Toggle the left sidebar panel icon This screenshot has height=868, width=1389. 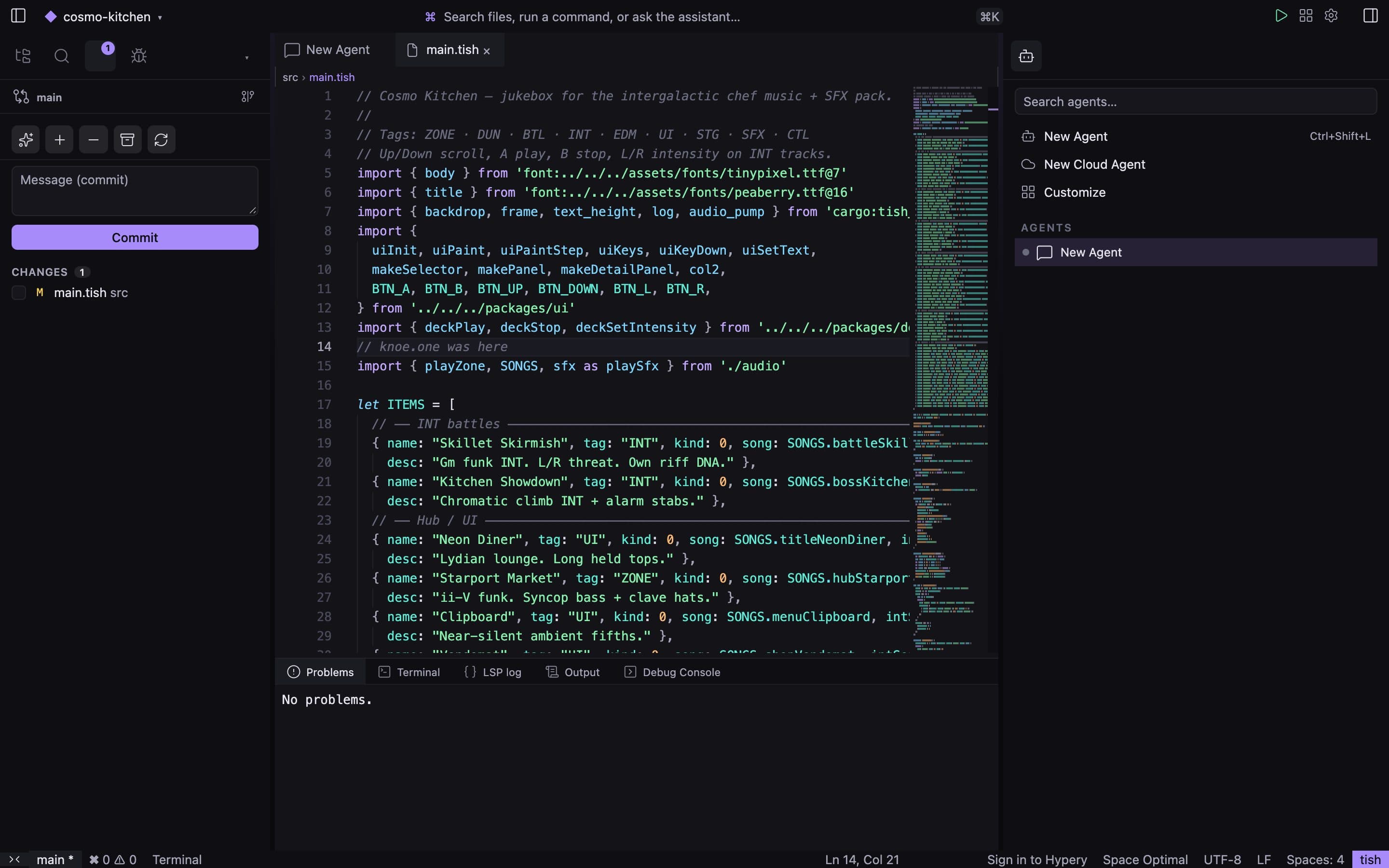[18, 16]
